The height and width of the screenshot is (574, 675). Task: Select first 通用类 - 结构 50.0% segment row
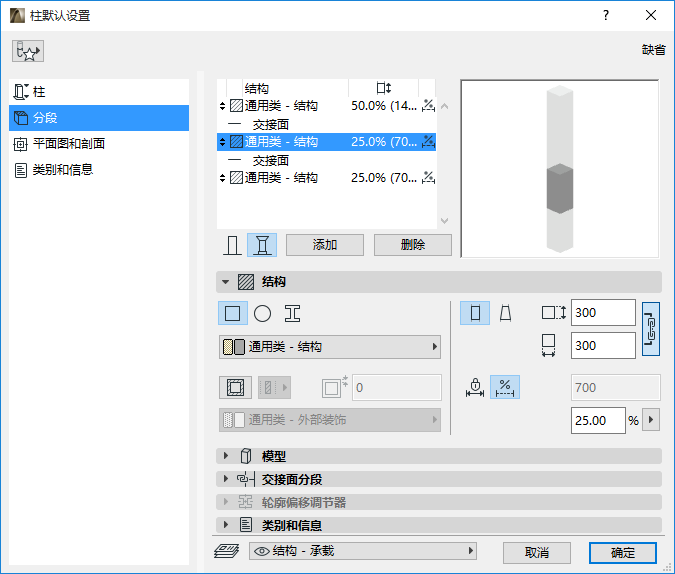click(327, 105)
